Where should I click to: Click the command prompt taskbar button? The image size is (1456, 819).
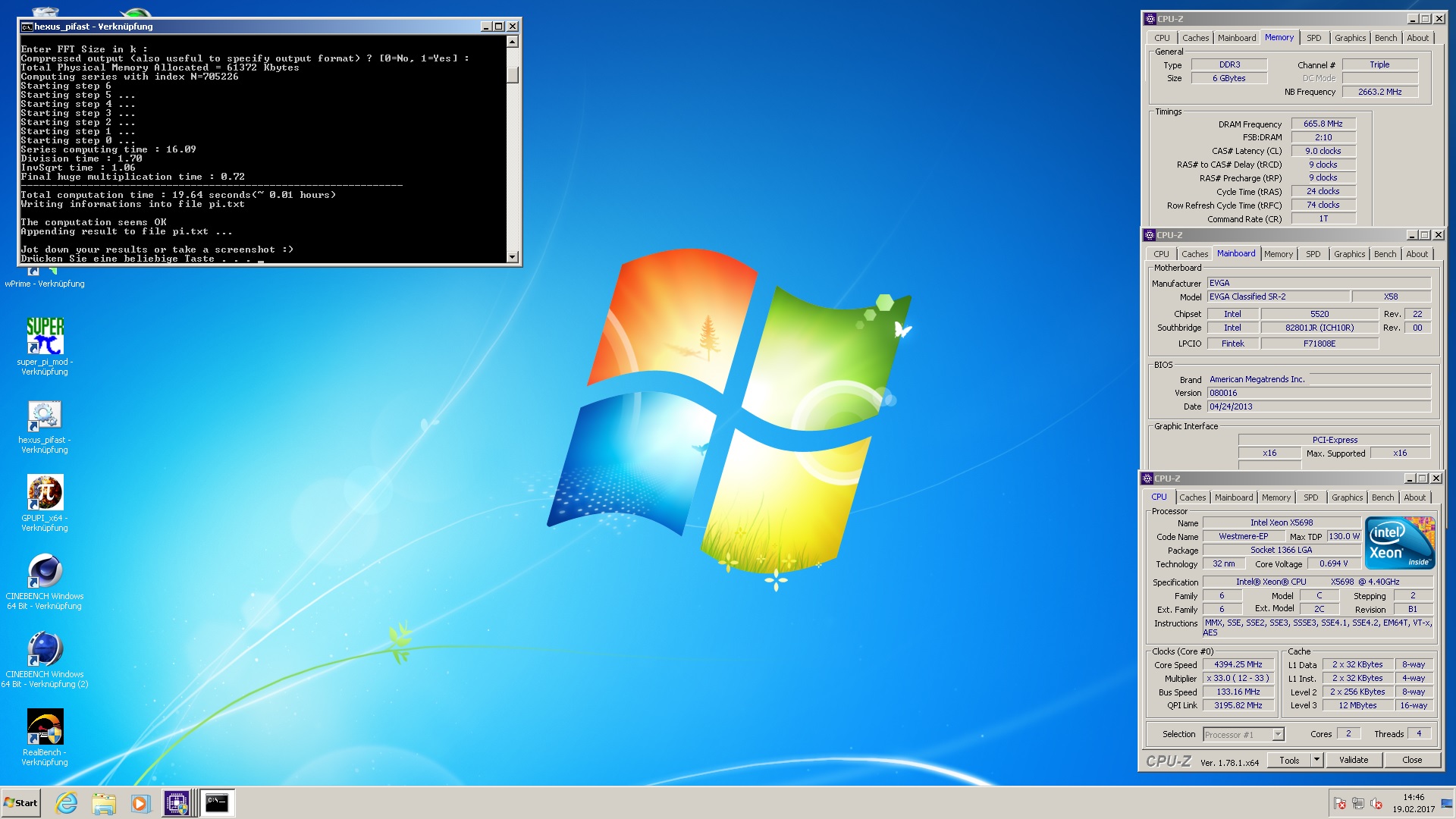pos(217,803)
